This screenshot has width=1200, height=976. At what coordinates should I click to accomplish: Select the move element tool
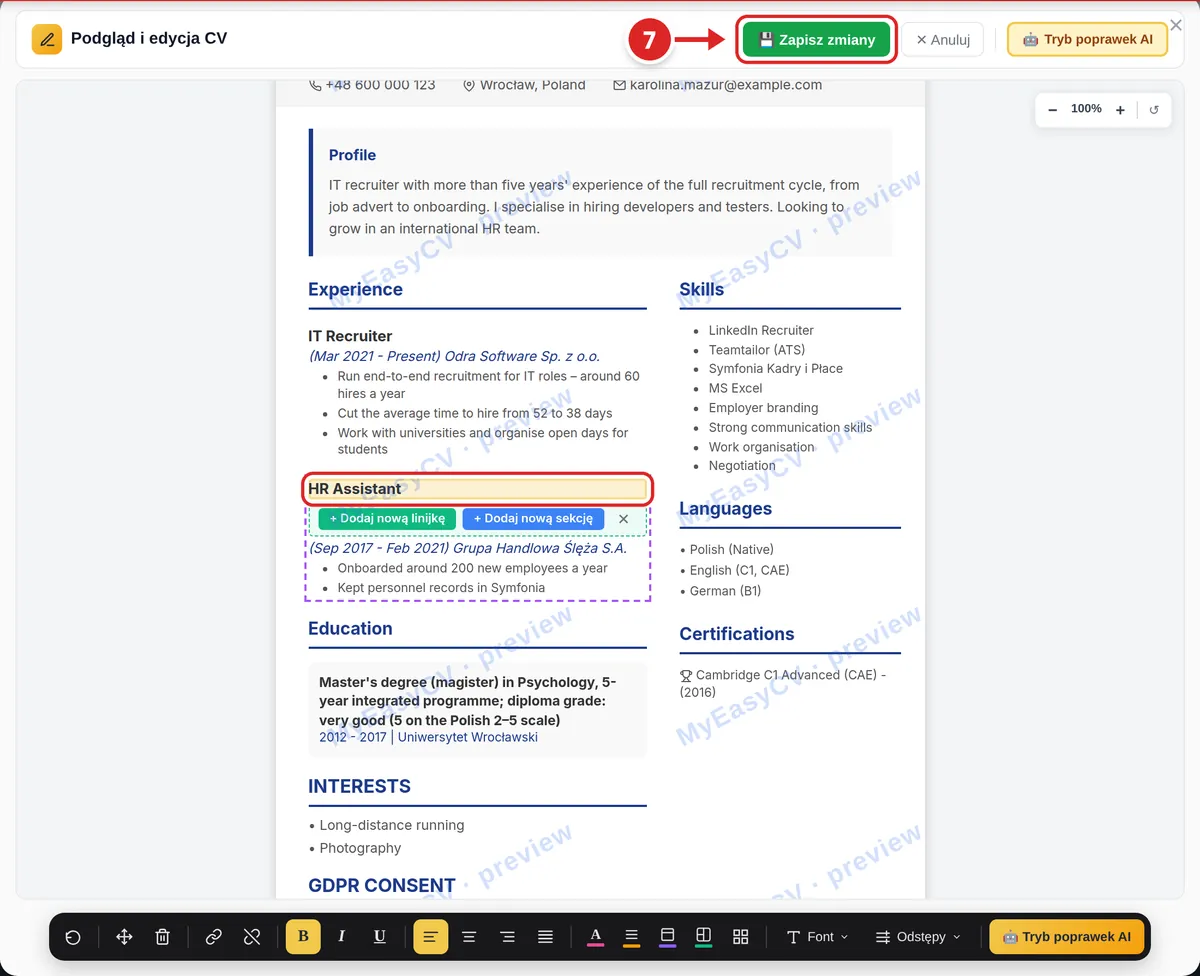[125, 937]
